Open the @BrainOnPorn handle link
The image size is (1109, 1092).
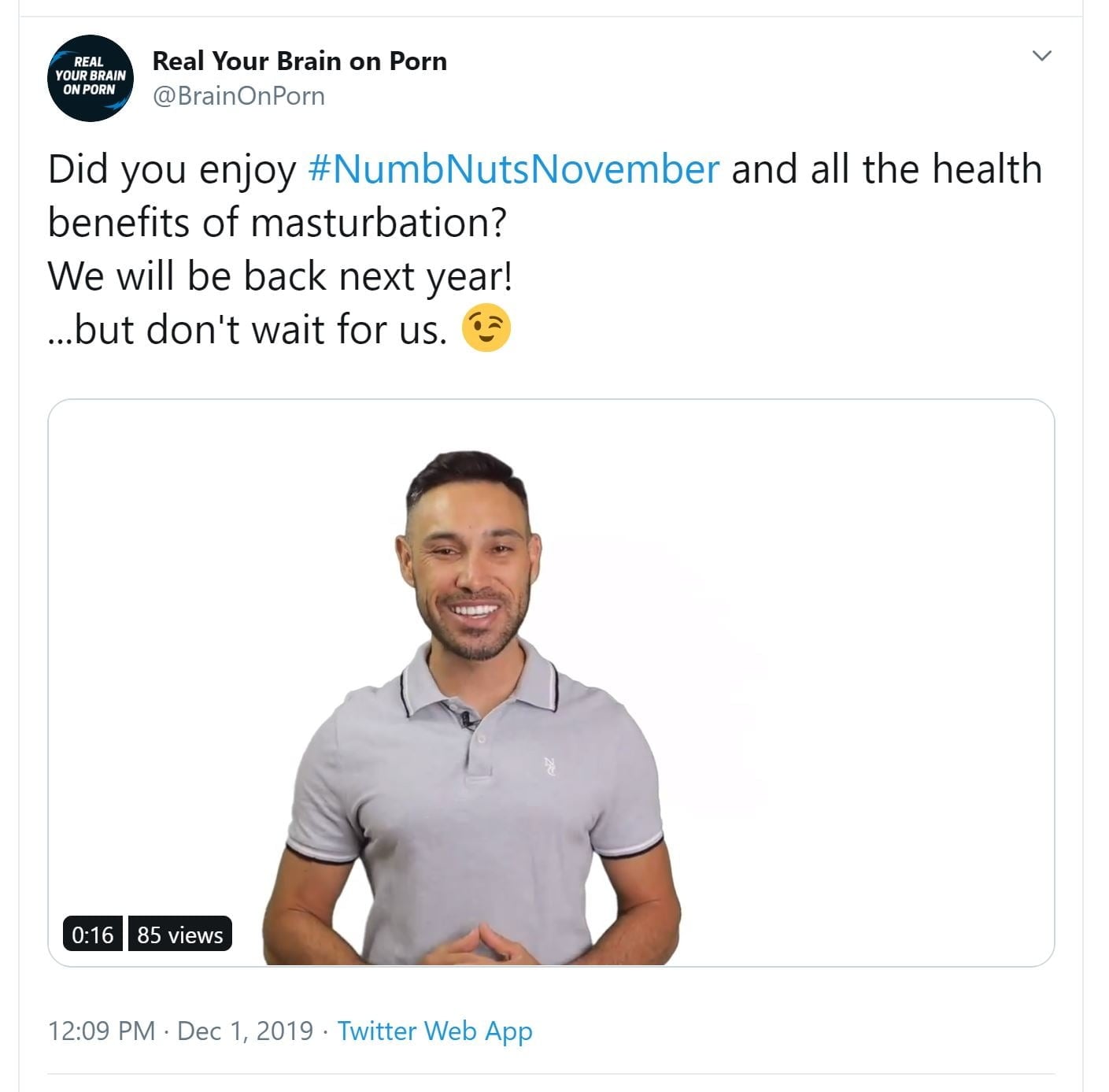click(238, 96)
